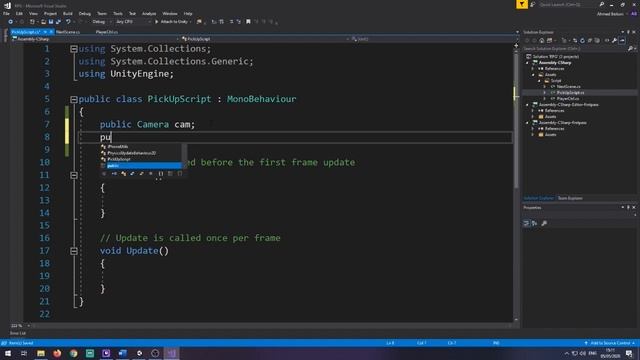Expand NextScene.cs node in Solution Explorer
The width and height of the screenshot is (640, 360).
point(544,87)
